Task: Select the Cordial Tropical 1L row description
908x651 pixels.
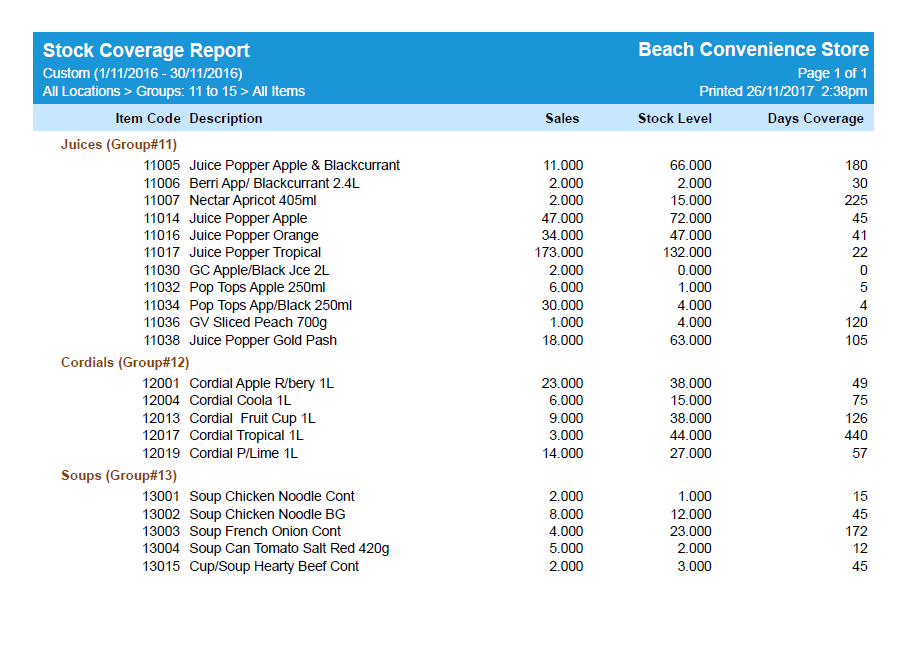Action: [246, 436]
